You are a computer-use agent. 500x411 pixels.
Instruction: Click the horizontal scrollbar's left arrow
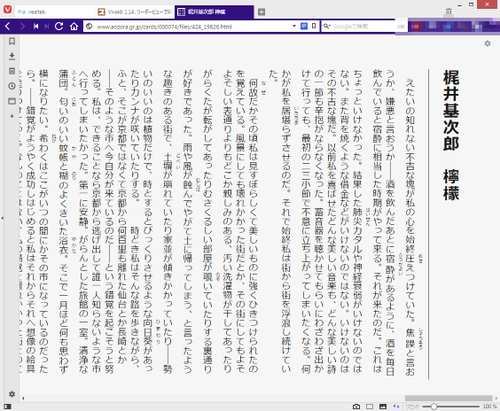click(23, 398)
